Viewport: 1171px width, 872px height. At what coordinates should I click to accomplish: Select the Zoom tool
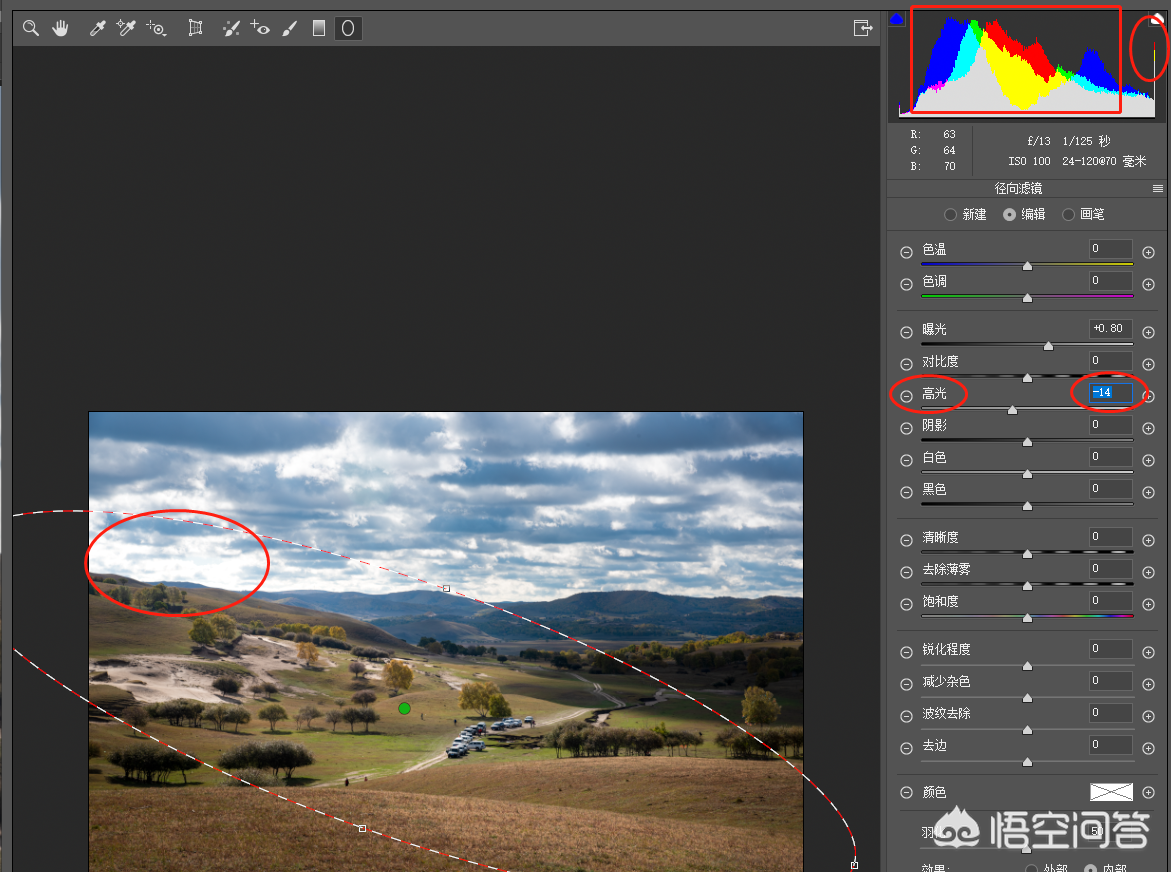[x=31, y=28]
